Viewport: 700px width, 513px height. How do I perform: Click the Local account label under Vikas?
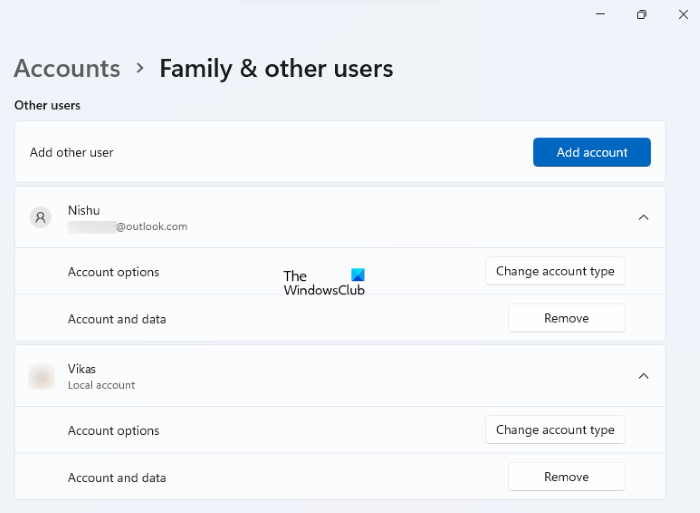pos(101,385)
